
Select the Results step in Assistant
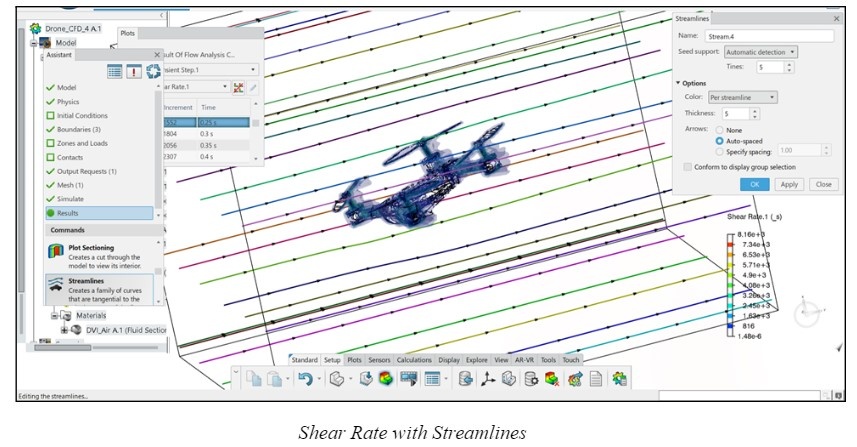(x=99, y=213)
